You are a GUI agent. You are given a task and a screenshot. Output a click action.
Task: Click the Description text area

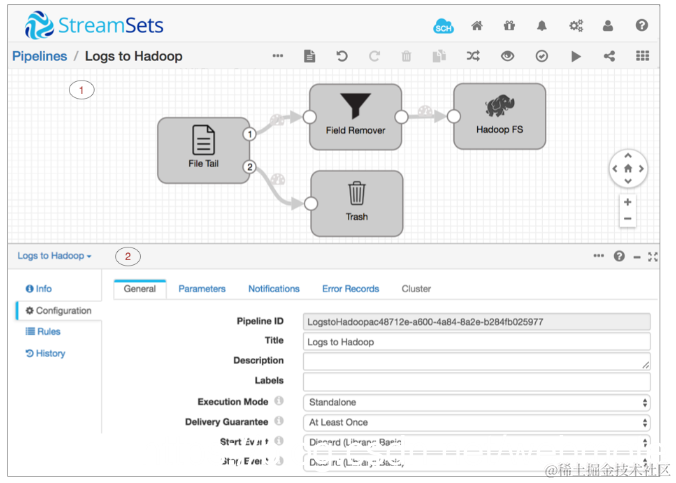point(476,361)
